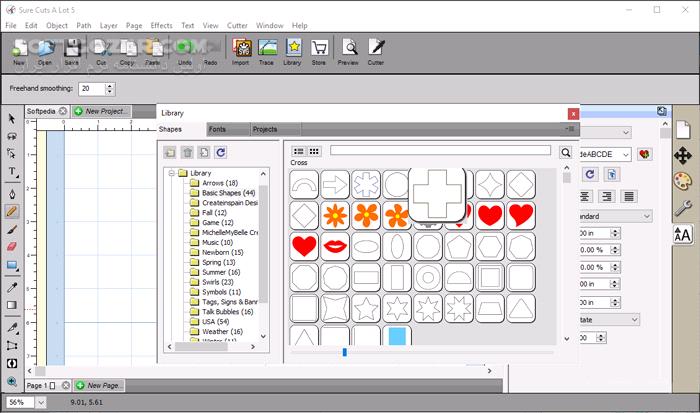Viewport: 700px width, 413px height.
Task: Open the color palette panel icon
Action: click(683, 181)
